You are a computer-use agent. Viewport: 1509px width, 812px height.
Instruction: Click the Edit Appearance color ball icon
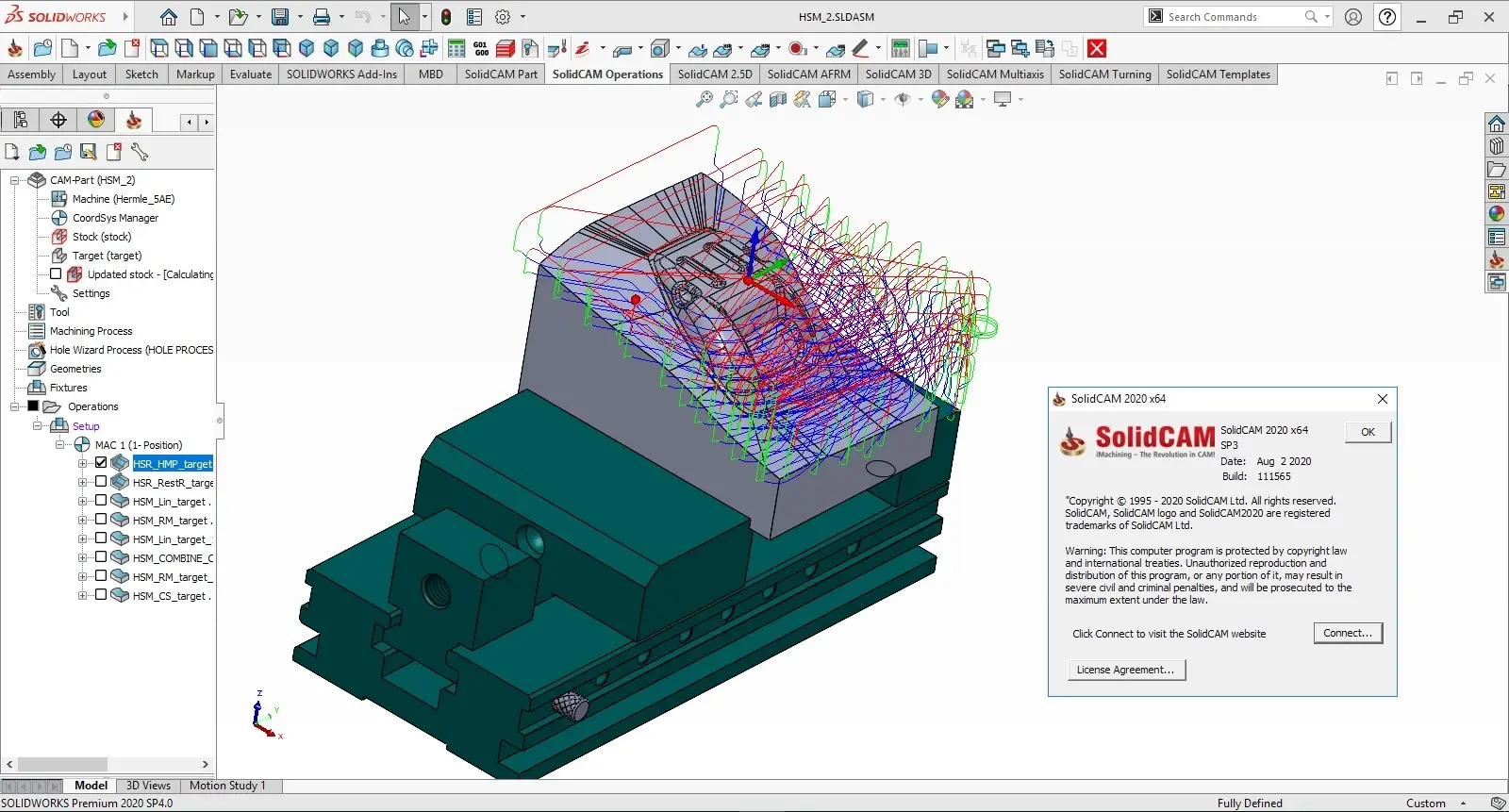(x=939, y=99)
